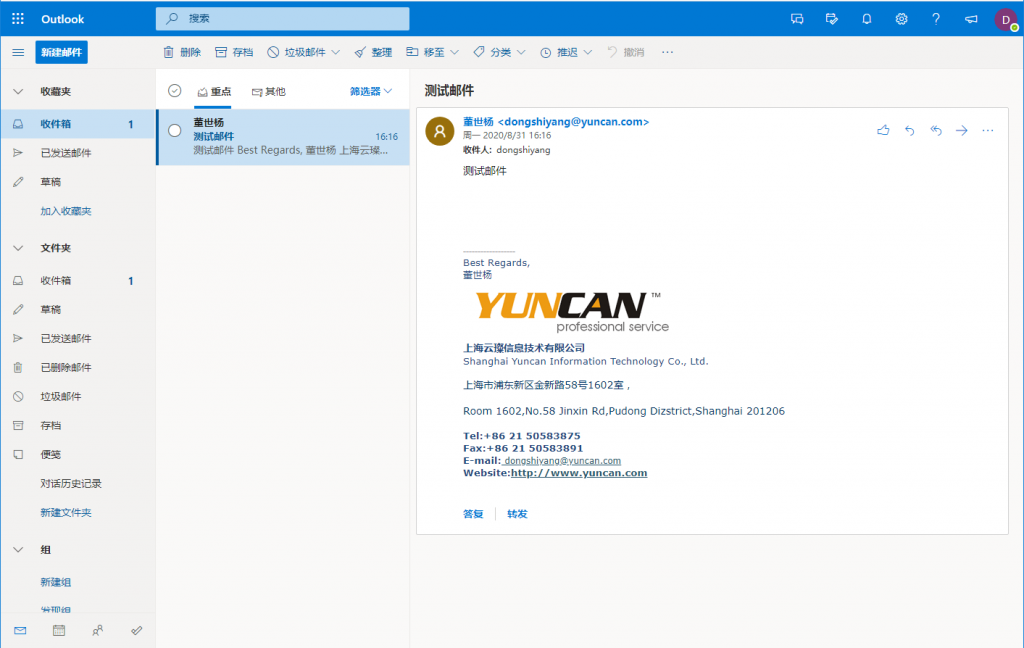This screenshot has height=648, width=1024.
Task: Collapse the Favorites (收藏夹) section
Action: coord(18,91)
